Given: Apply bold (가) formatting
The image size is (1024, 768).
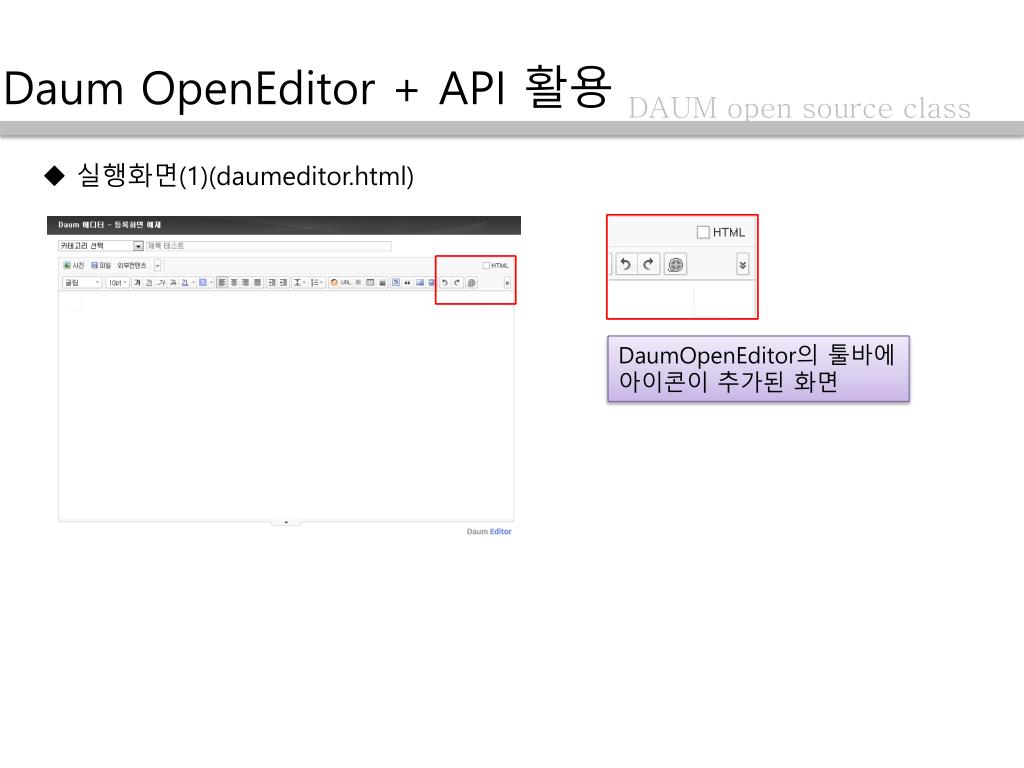Looking at the screenshot, I should point(138,283).
